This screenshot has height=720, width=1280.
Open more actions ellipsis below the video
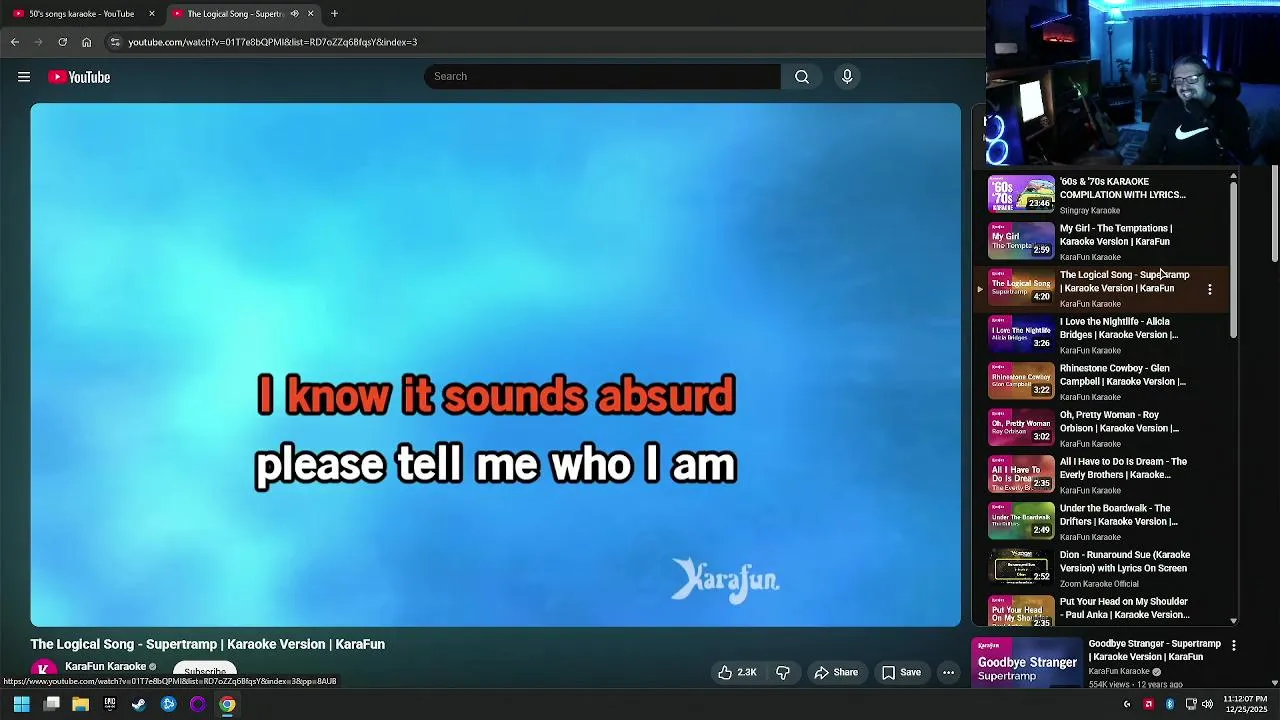(948, 673)
